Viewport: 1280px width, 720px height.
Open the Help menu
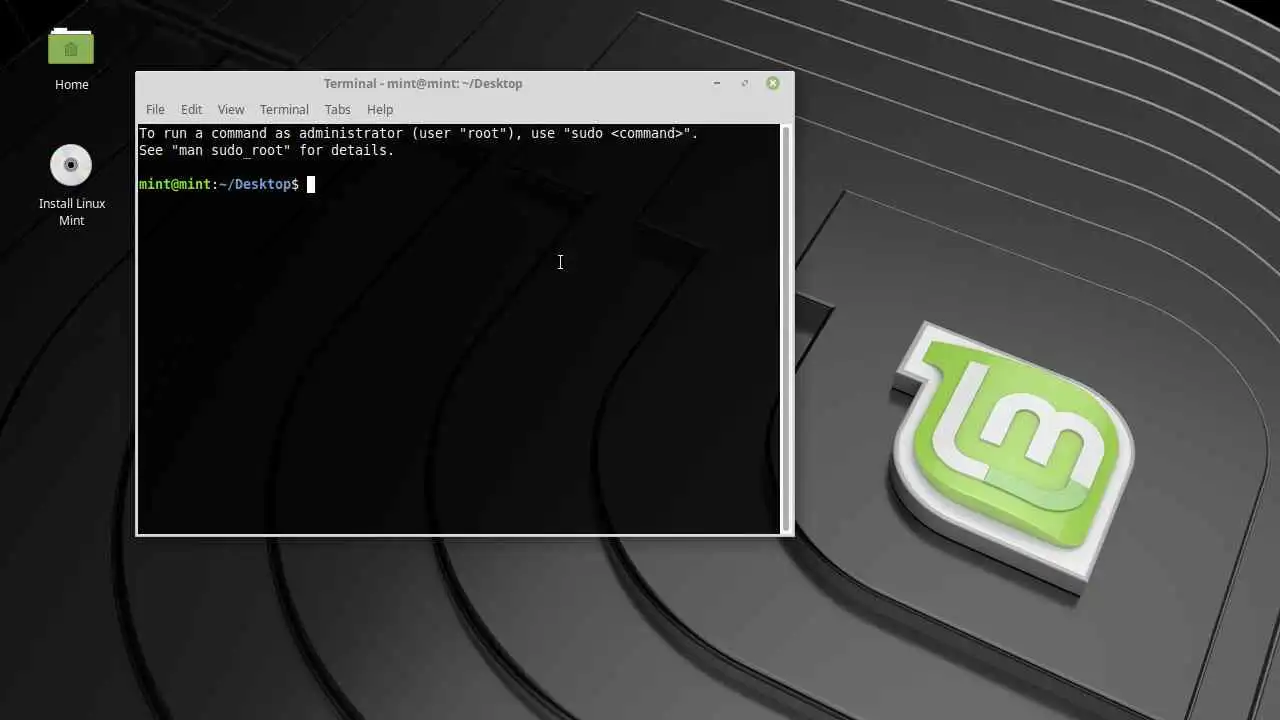tap(380, 109)
